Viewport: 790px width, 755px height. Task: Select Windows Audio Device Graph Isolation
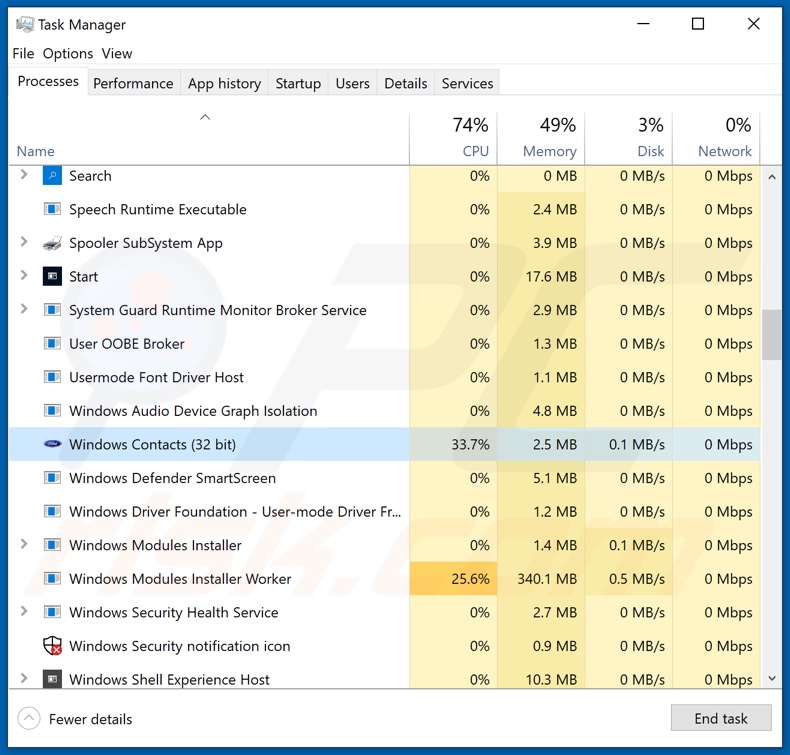pyautogui.click(x=384, y=410)
